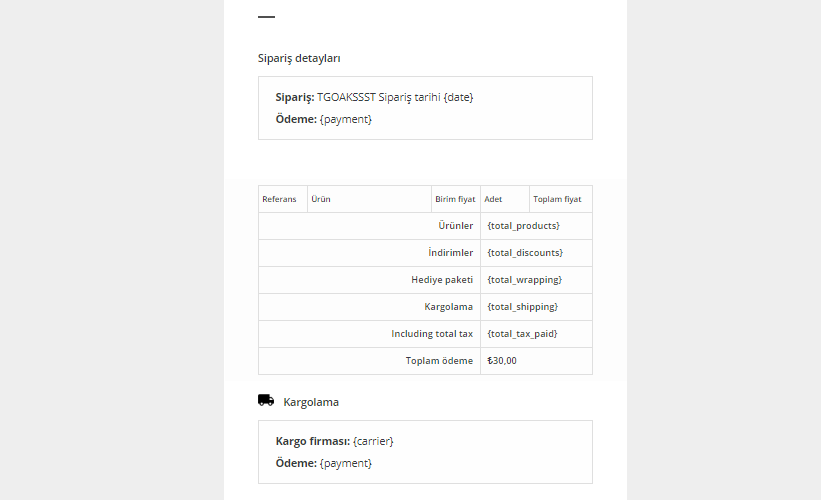
Task: Click the Referans column header
Action: coord(279,199)
